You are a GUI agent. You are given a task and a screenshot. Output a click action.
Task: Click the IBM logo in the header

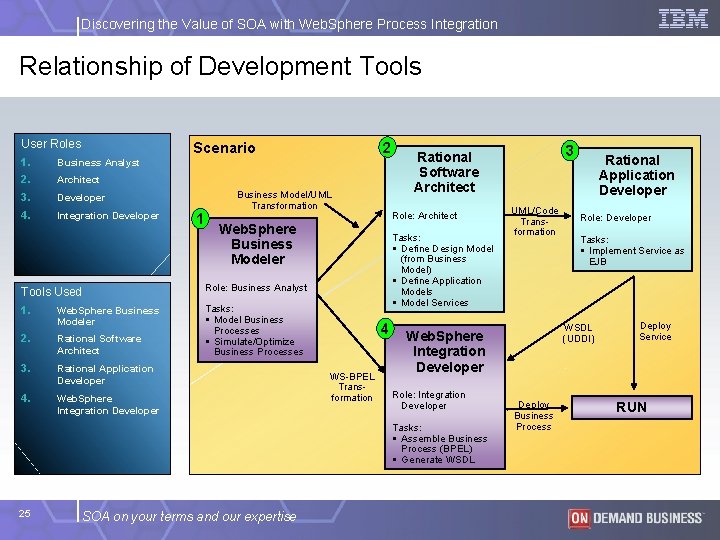tap(683, 19)
